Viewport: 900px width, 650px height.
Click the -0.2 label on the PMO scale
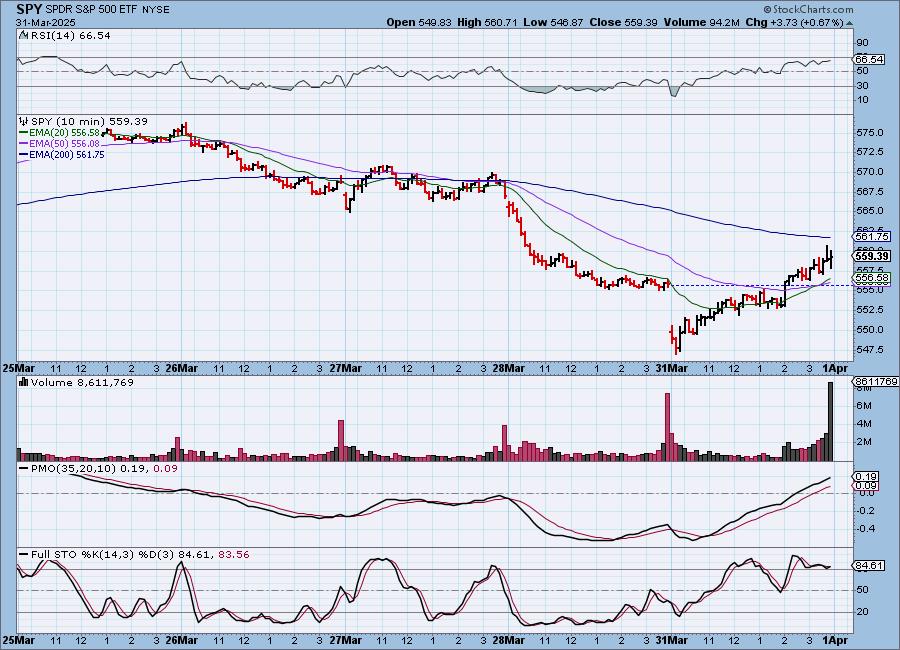[865, 510]
